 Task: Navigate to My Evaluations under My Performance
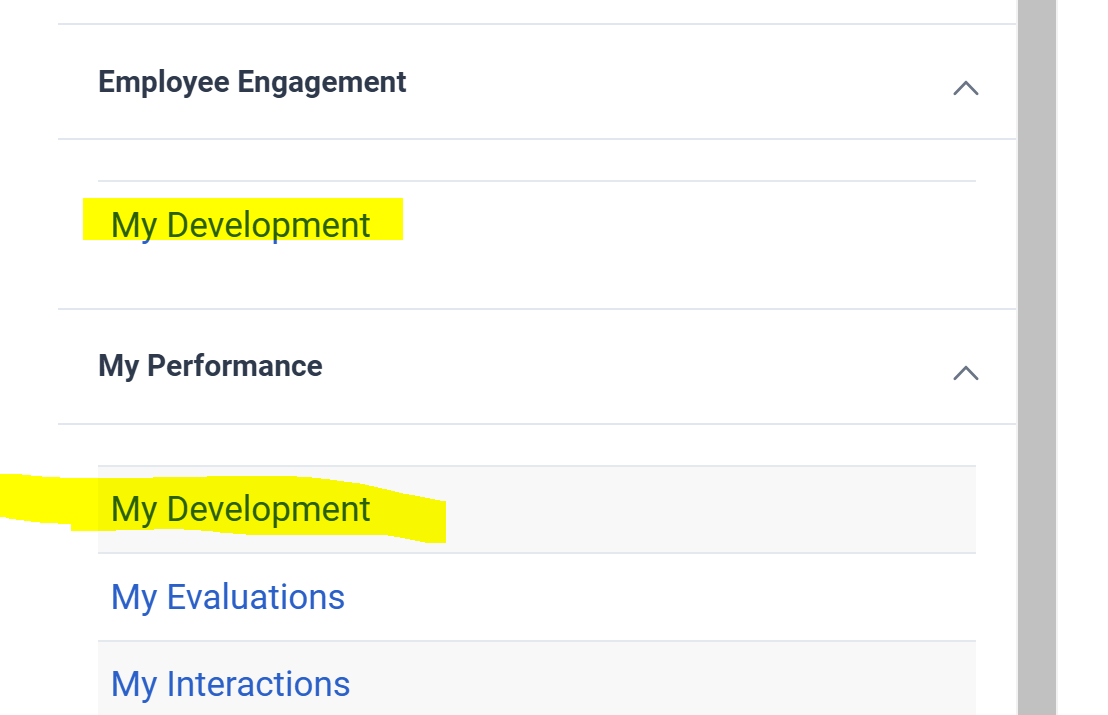tap(228, 597)
